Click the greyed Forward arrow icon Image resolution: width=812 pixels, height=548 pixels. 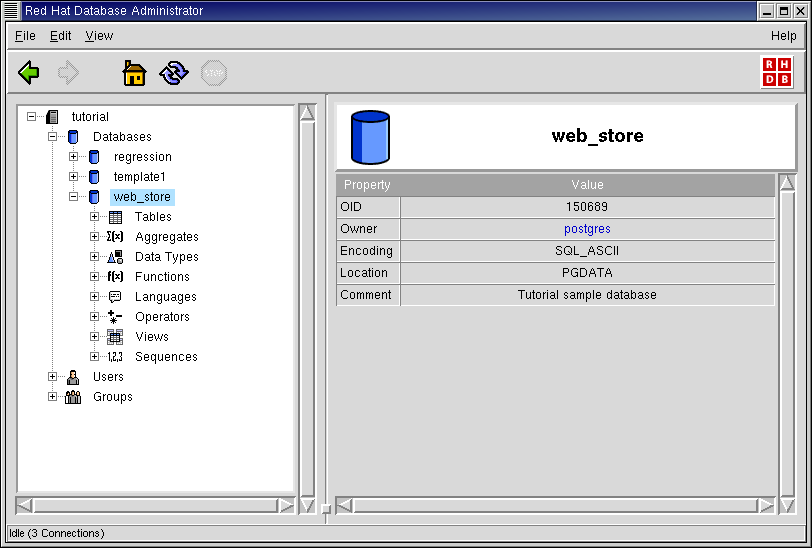(x=68, y=72)
